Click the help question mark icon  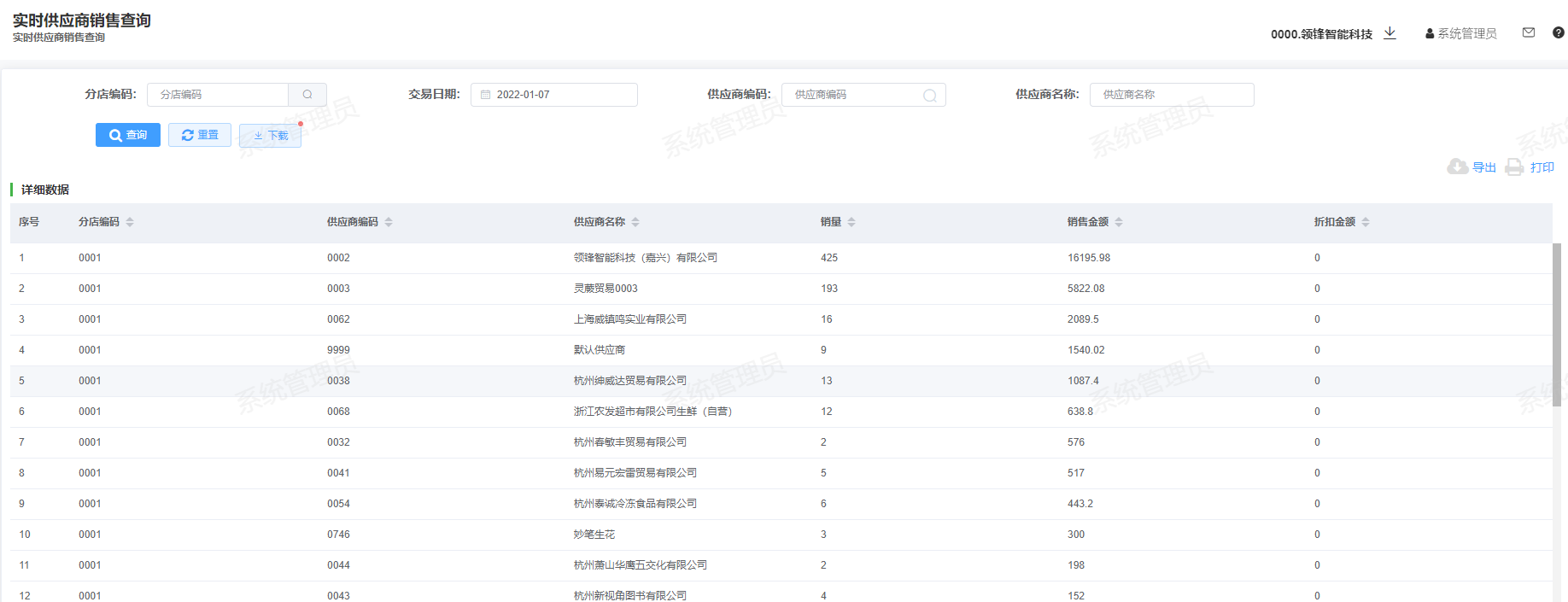coord(1558,33)
